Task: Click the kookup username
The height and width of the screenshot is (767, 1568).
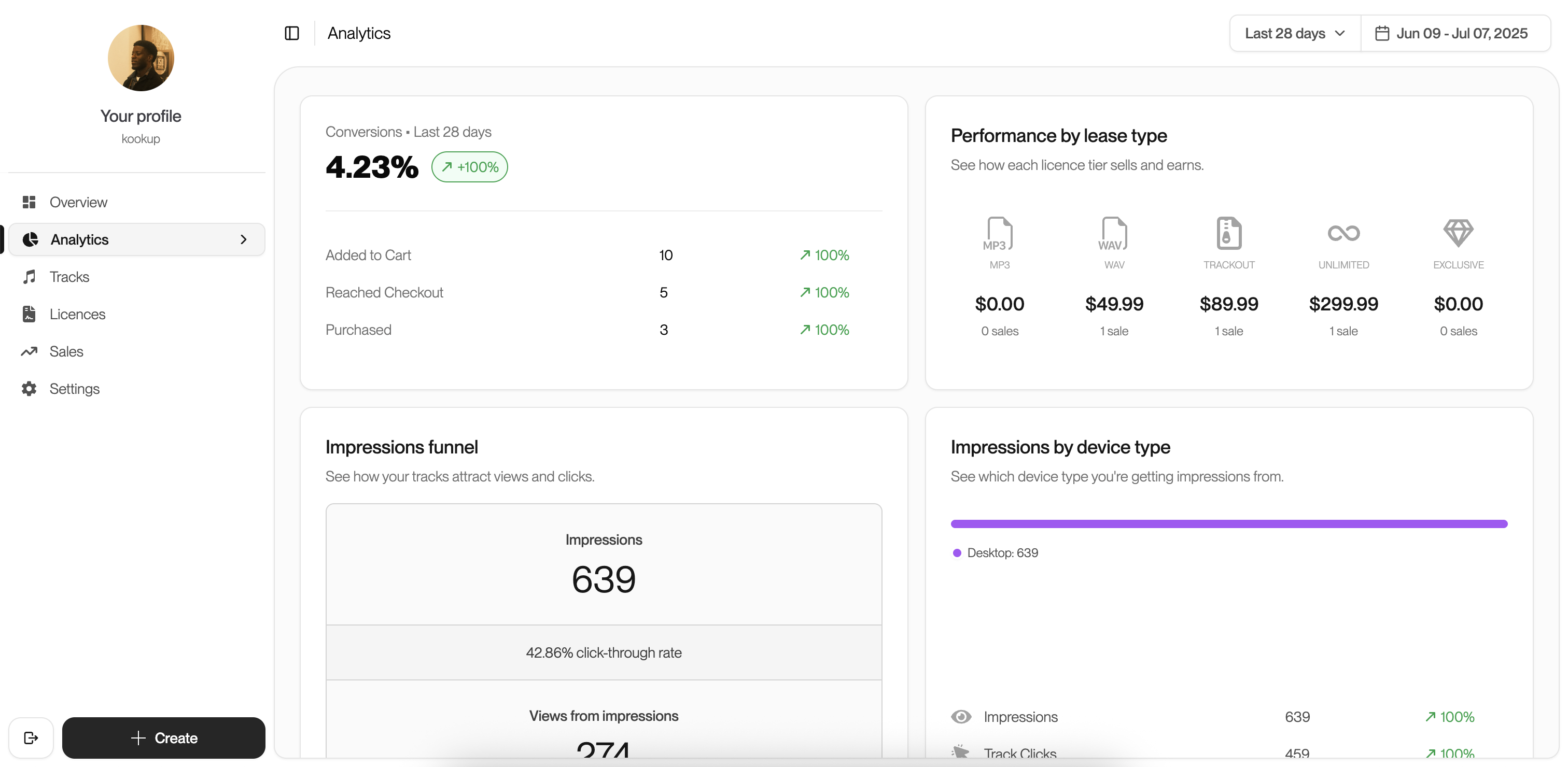Action: point(141,139)
